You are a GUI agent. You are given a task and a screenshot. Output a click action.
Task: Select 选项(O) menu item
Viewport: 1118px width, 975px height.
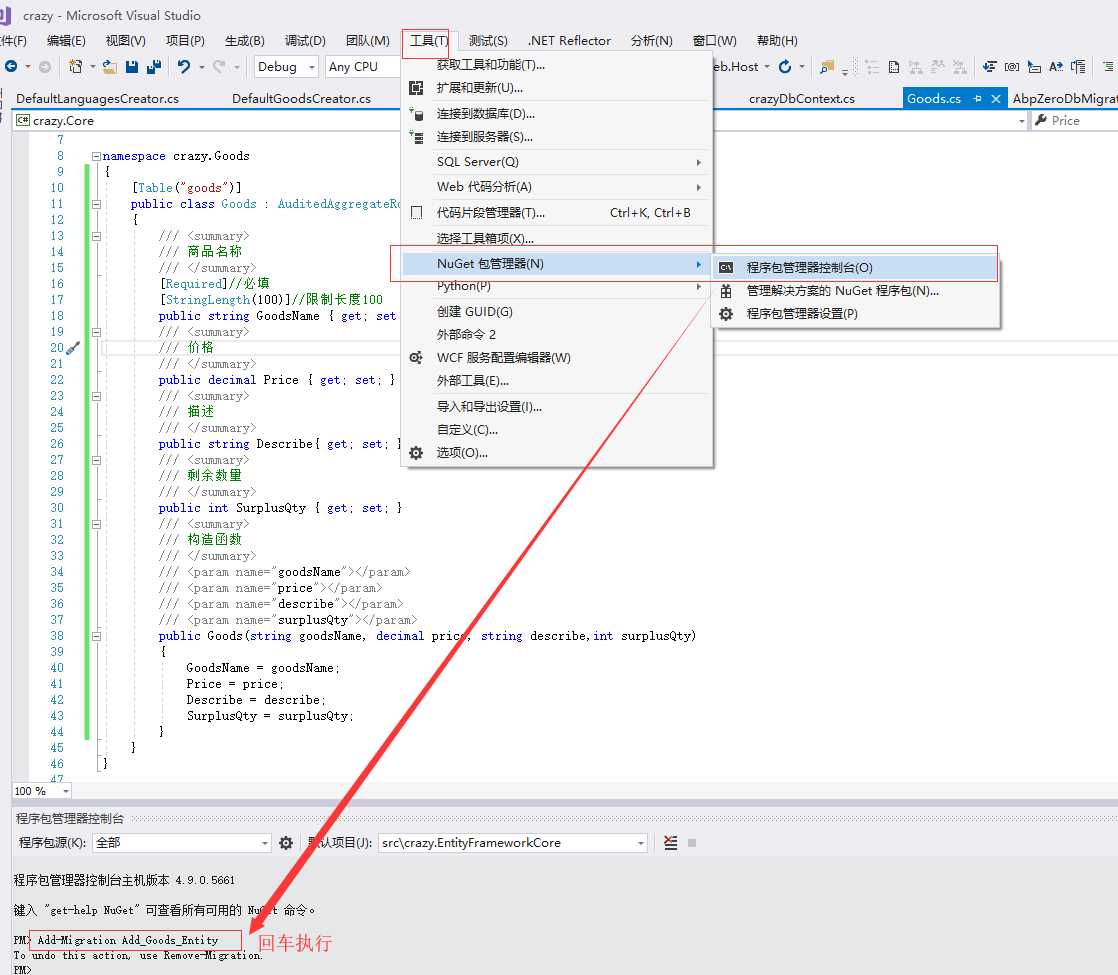tap(556, 452)
